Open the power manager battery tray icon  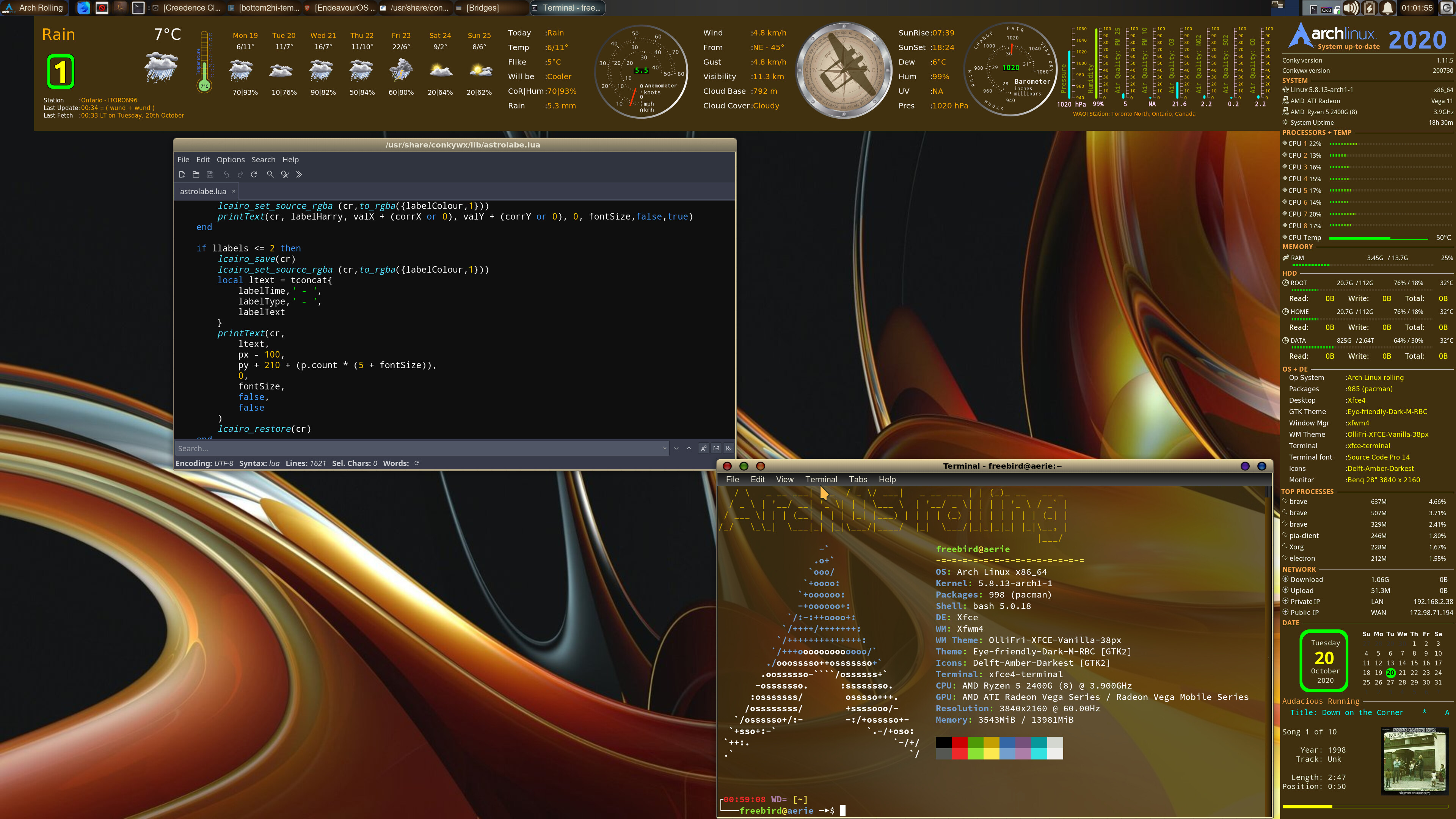click(1369, 8)
